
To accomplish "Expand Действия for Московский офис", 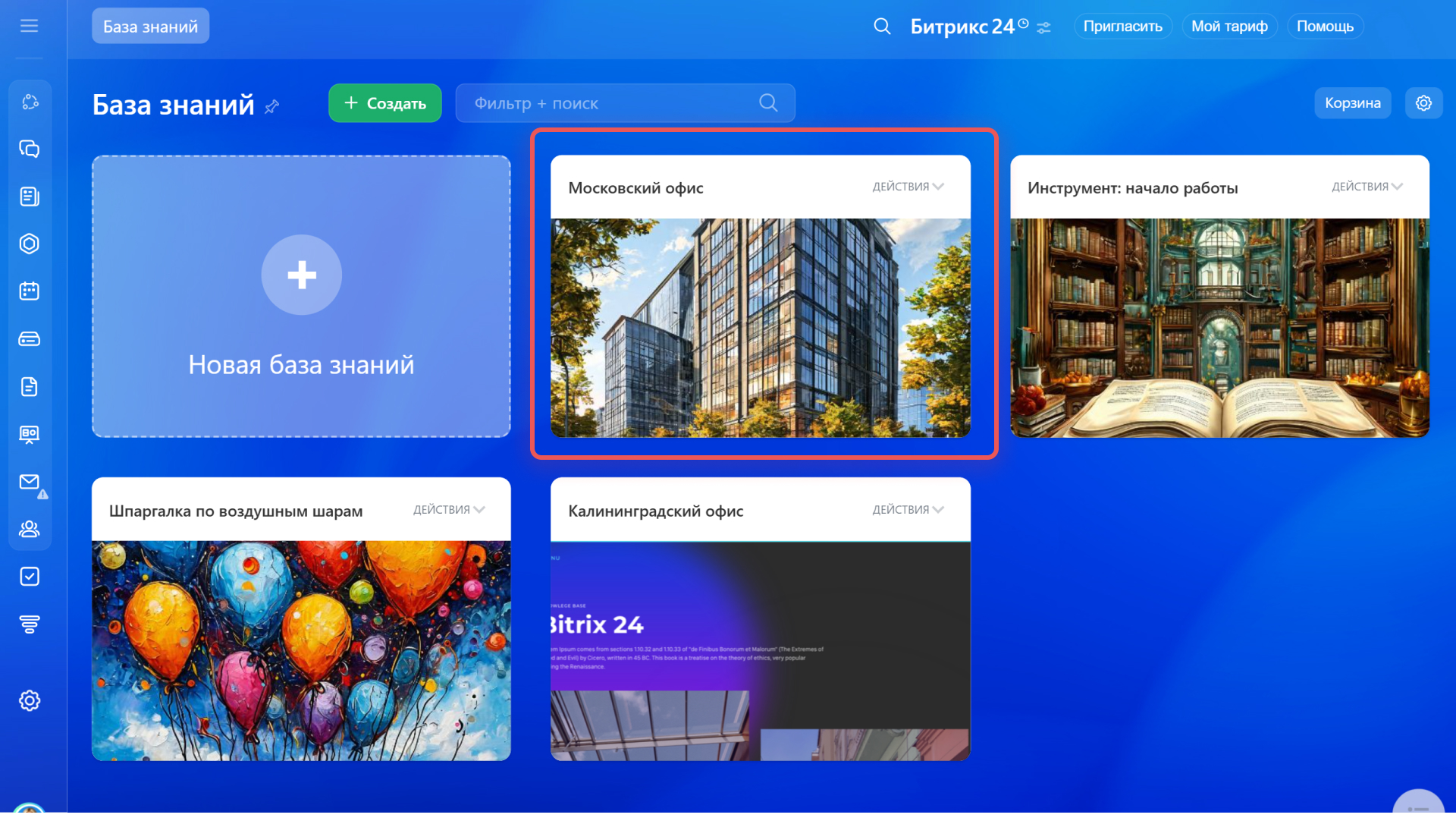I will 908,187.
